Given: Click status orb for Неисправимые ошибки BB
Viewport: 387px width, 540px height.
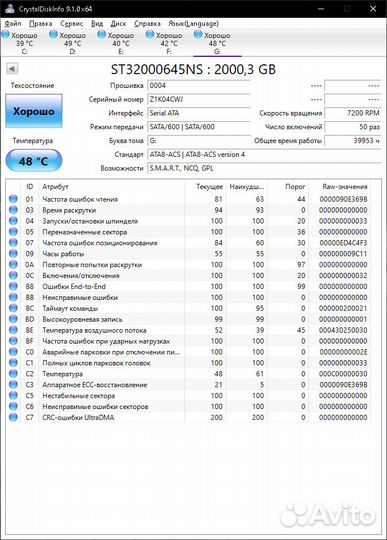Looking at the screenshot, I should coord(13,297).
